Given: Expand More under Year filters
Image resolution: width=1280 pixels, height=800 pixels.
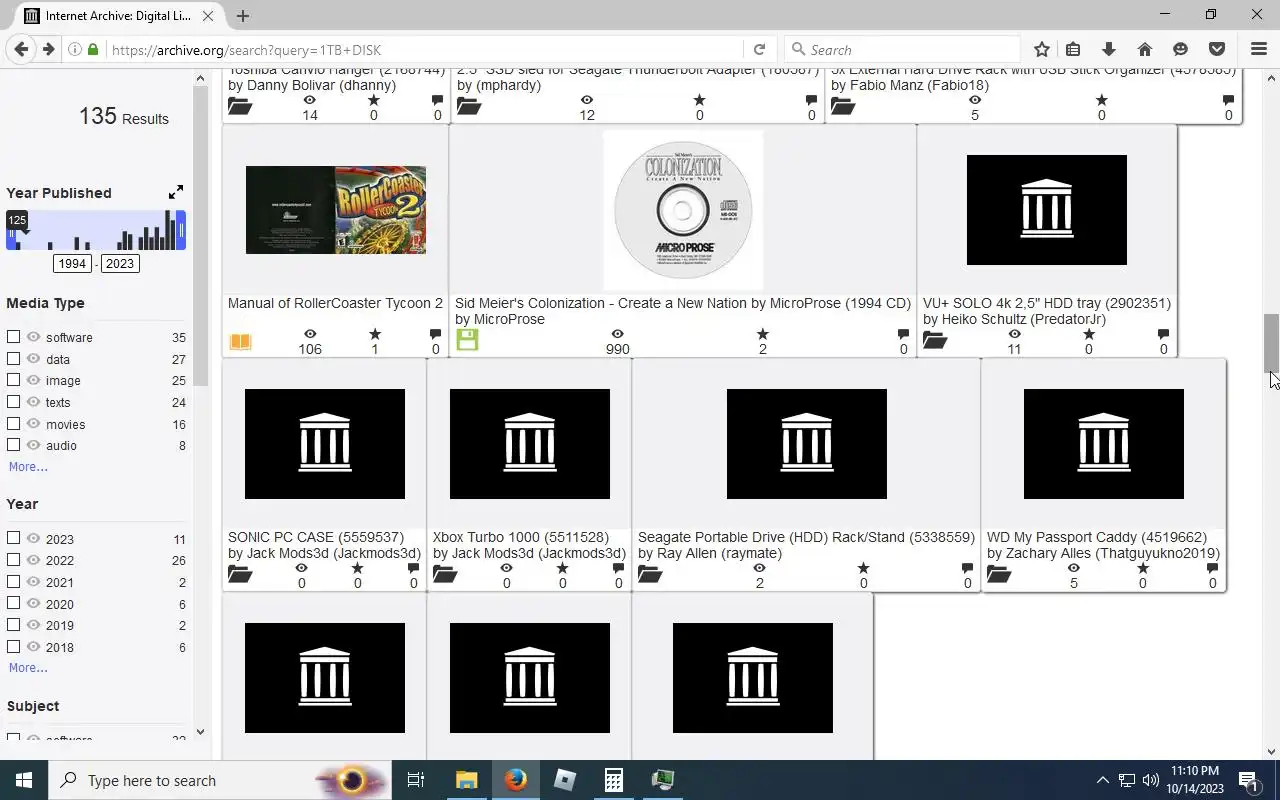Looking at the screenshot, I should [x=28, y=668].
